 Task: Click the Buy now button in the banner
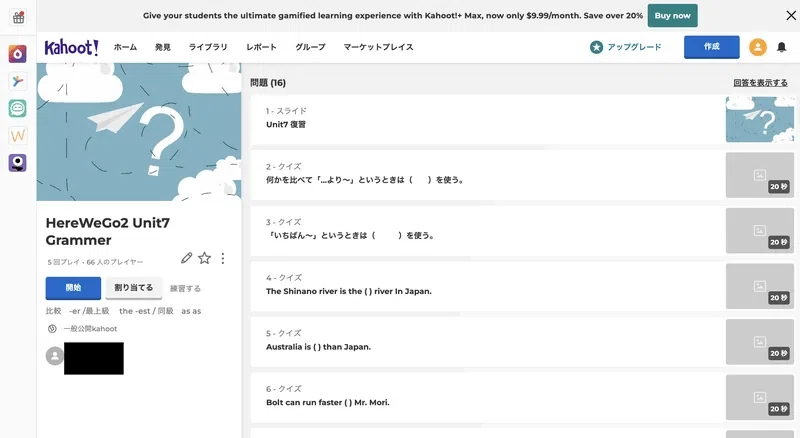672,16
